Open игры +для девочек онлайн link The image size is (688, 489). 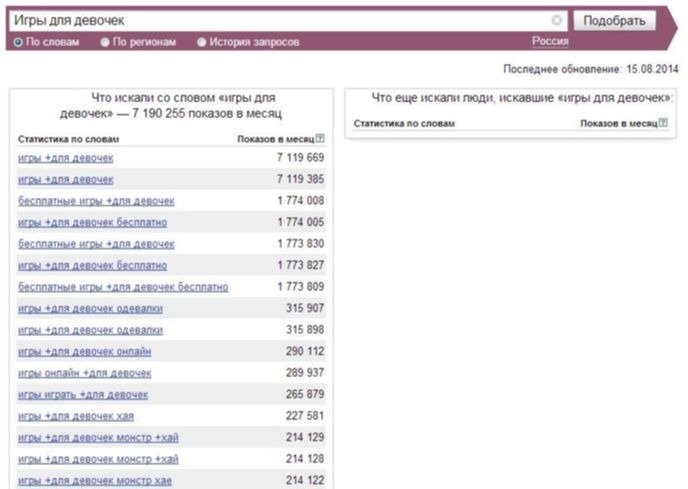(x=85, y=352)
